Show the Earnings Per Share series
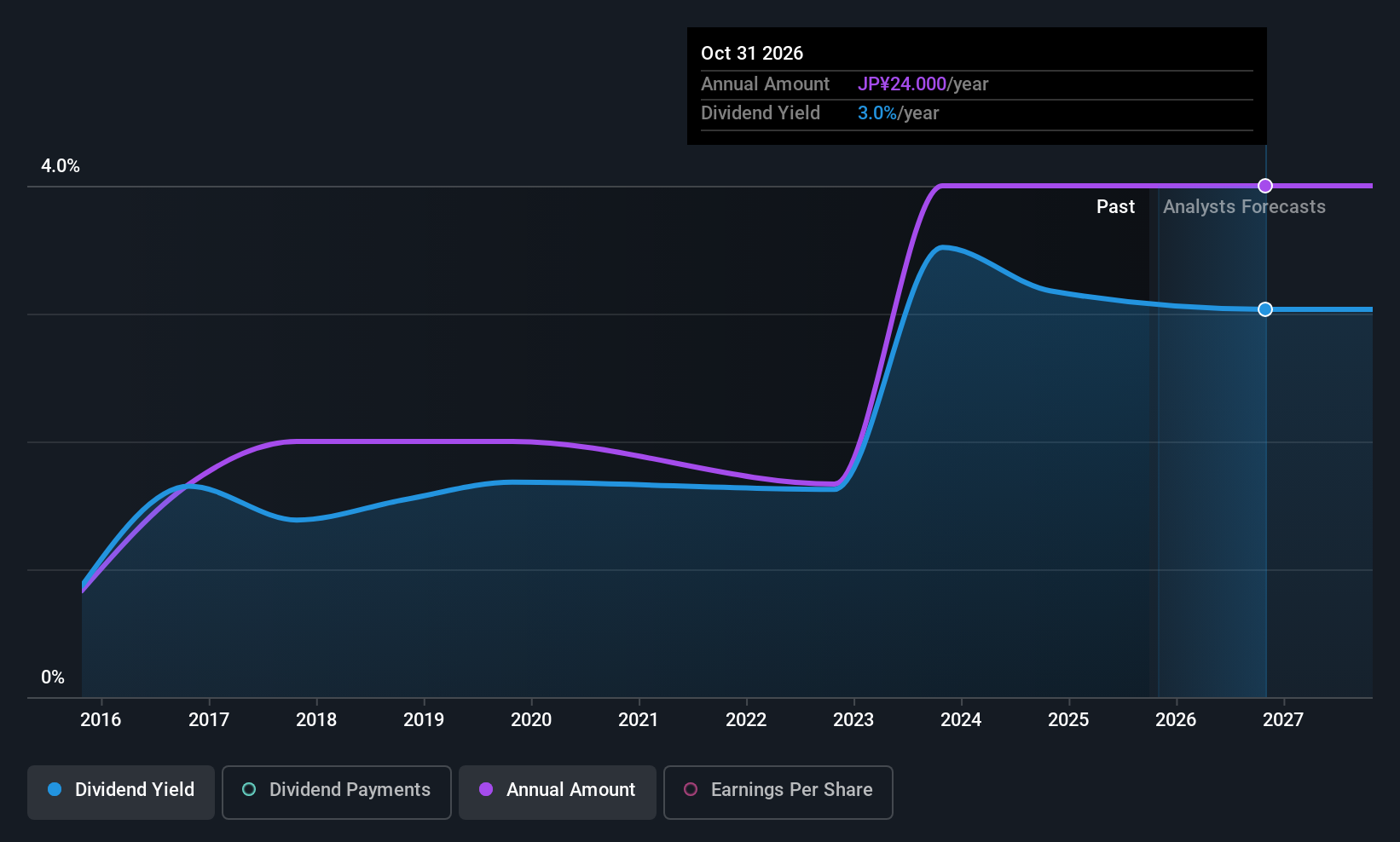The height and width of the screenshot is (842, 1400). pos(778,790)
